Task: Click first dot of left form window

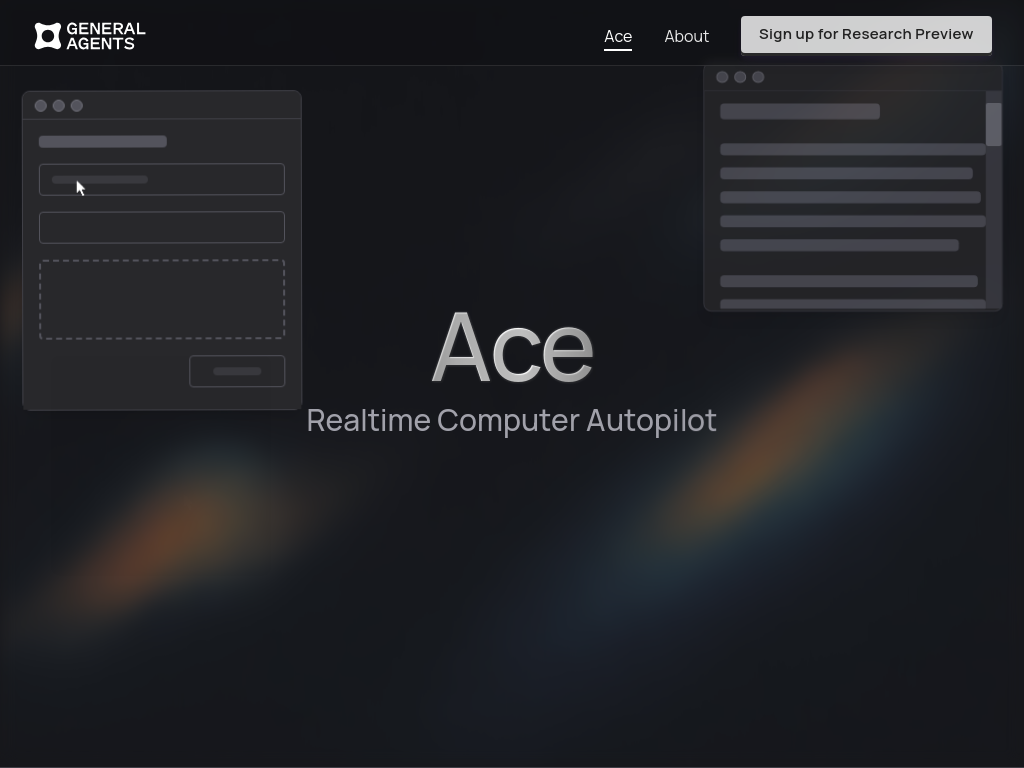Action: [x=41, y=106]
